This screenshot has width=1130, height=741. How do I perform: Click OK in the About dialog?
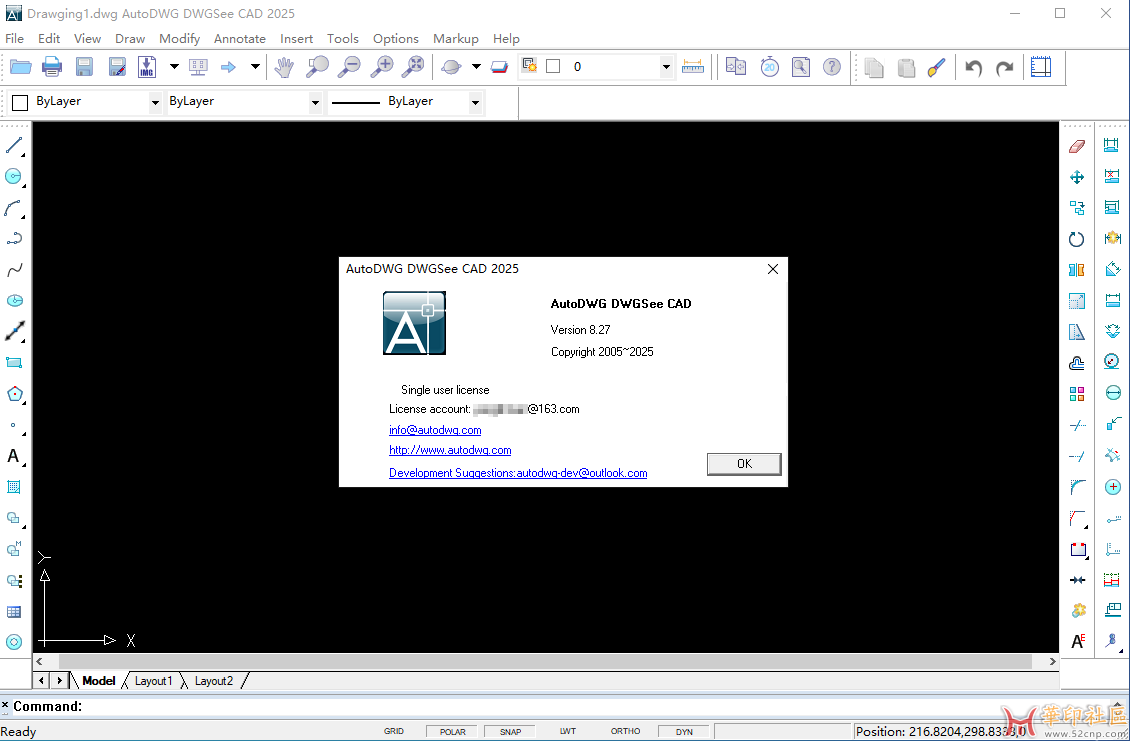744,463
